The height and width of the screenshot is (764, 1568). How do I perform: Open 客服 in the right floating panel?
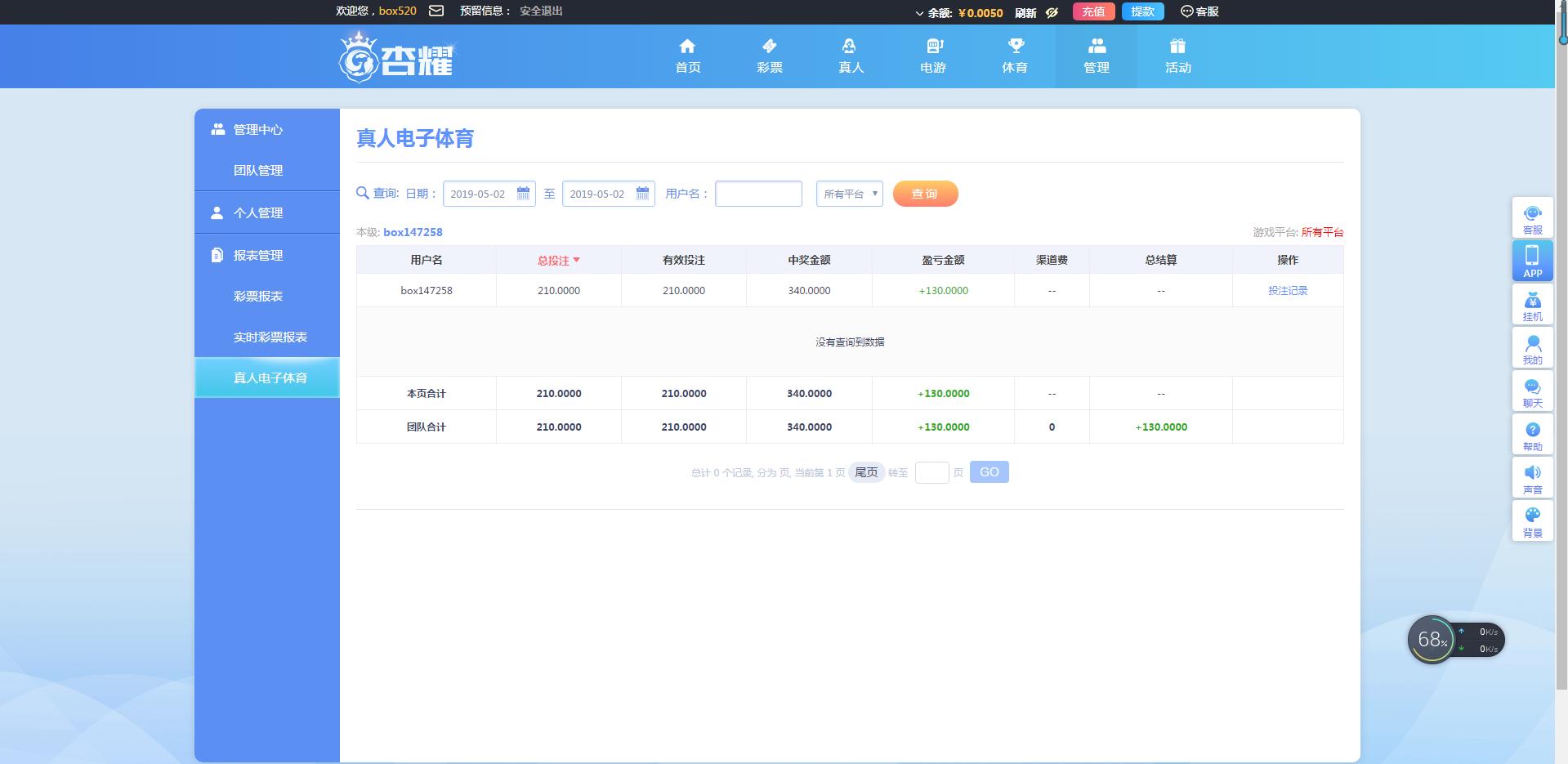[x=1533, y=218]
